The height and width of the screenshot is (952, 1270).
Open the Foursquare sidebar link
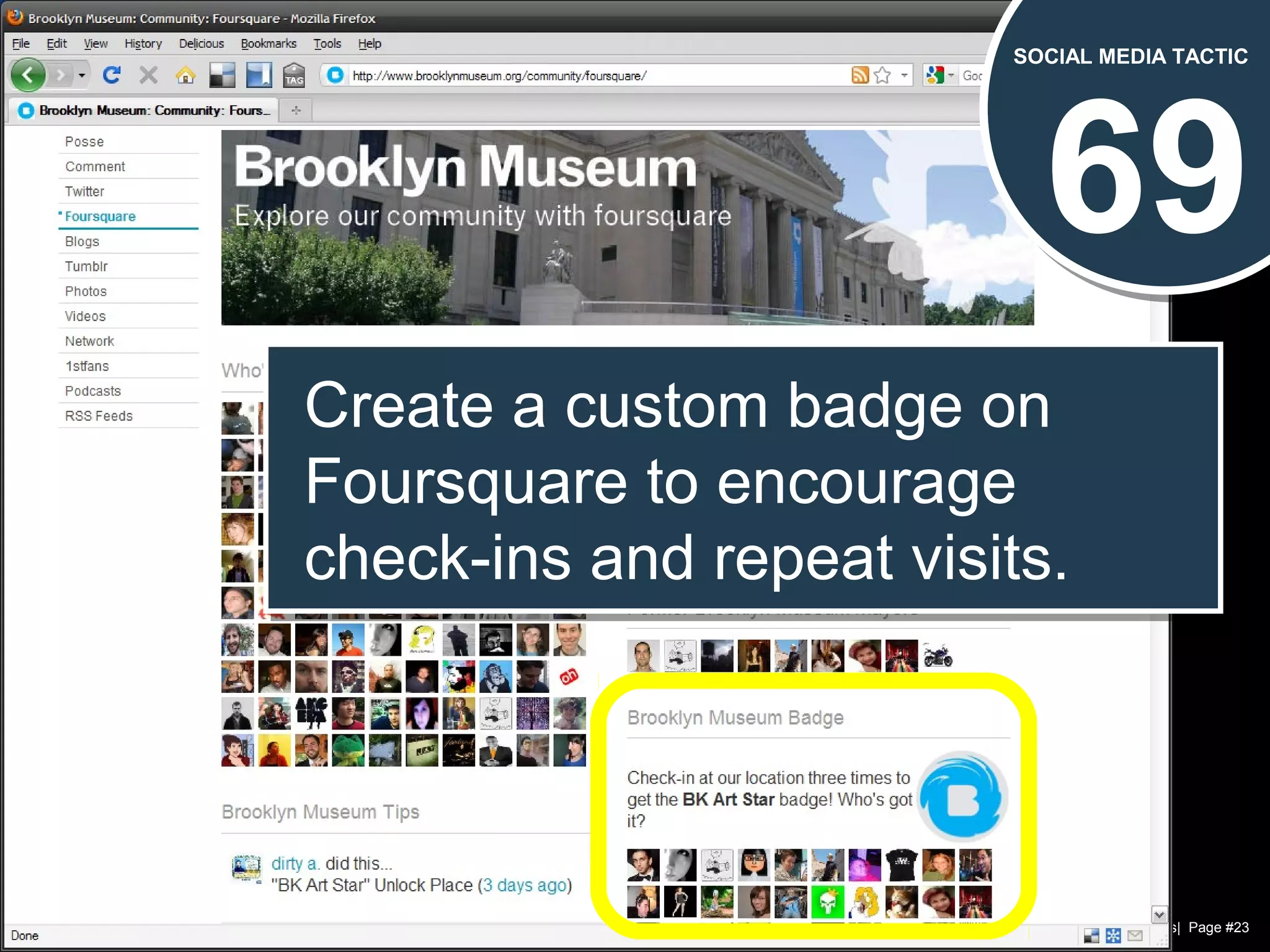pos(100,216)
